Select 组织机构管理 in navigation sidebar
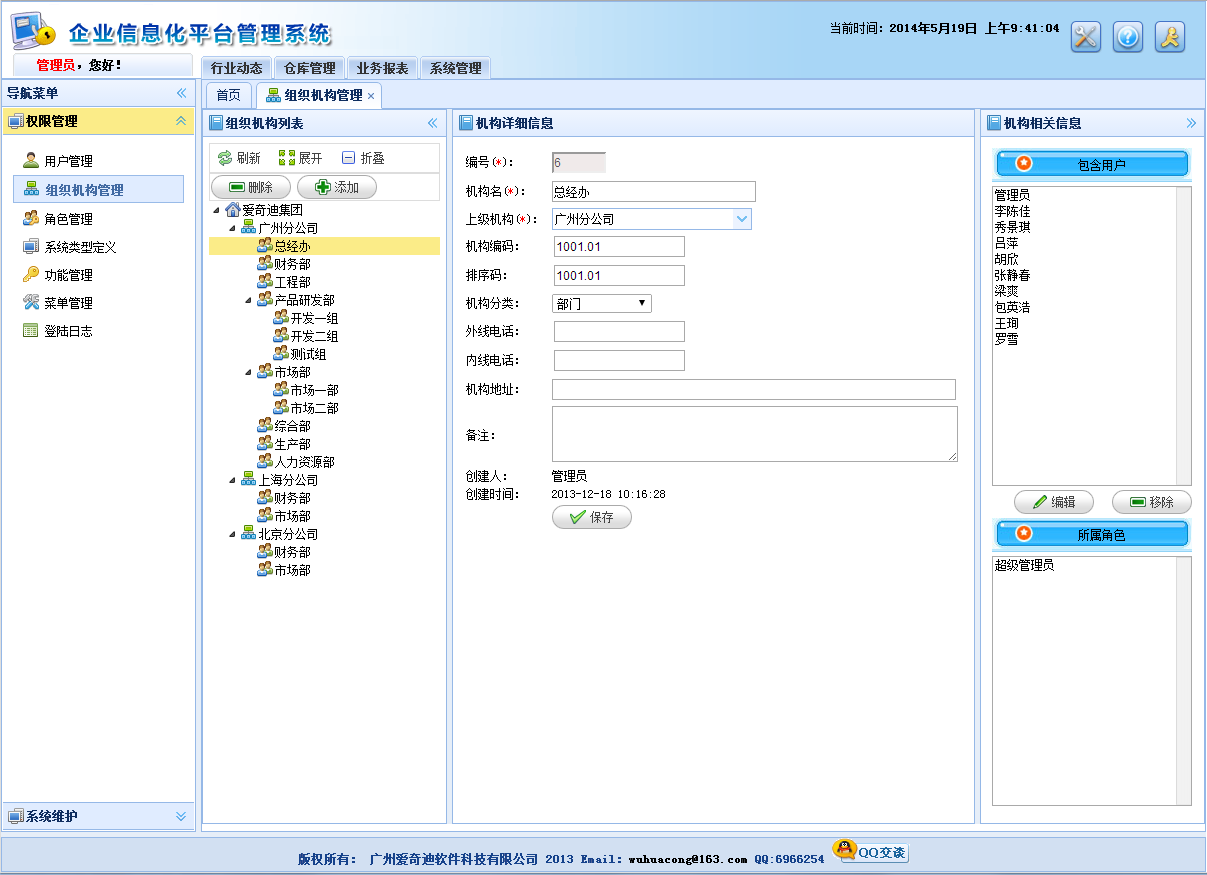 (98, 189)
